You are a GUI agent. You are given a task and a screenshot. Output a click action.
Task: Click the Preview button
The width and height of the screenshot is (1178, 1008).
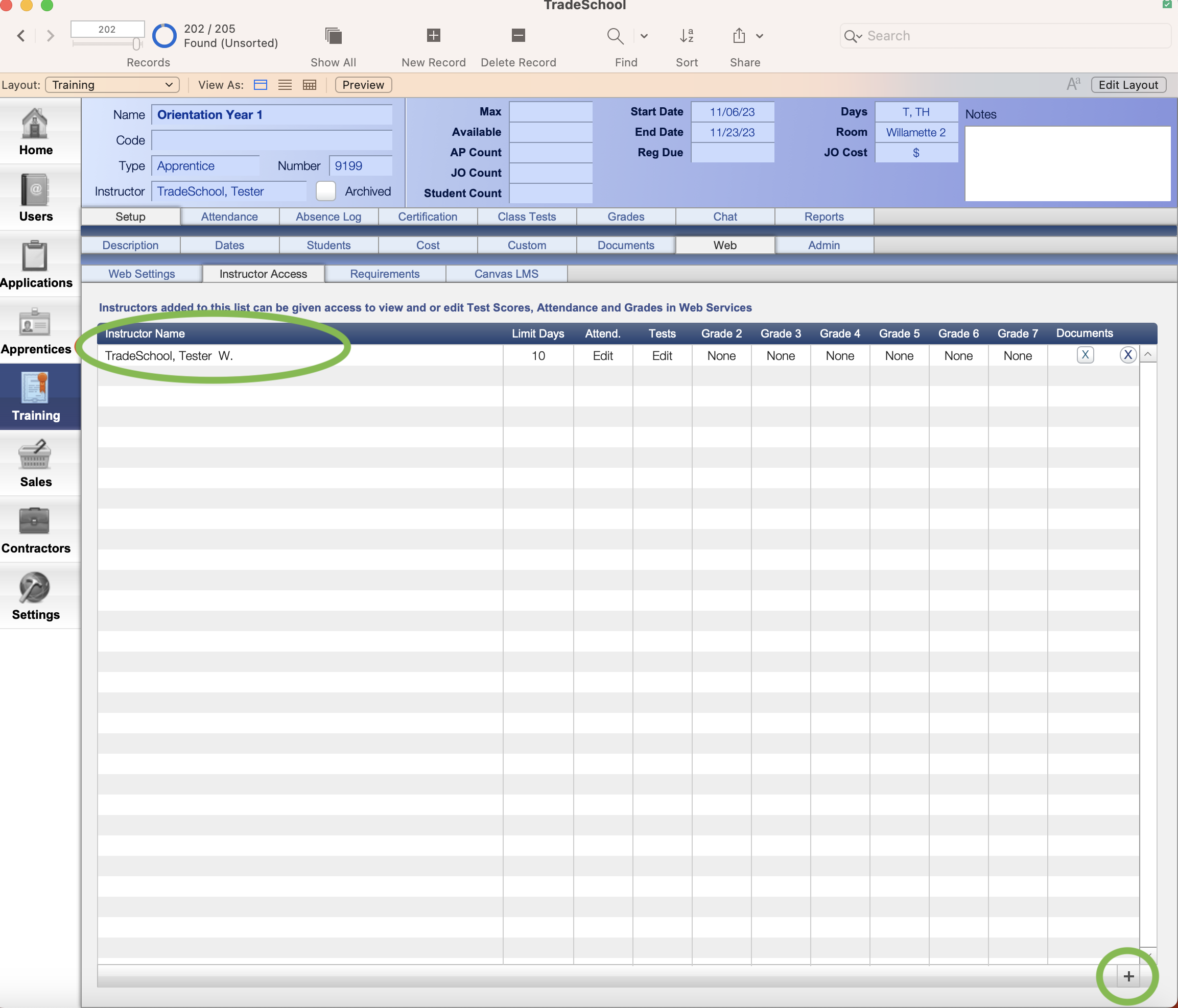[363, 84]
